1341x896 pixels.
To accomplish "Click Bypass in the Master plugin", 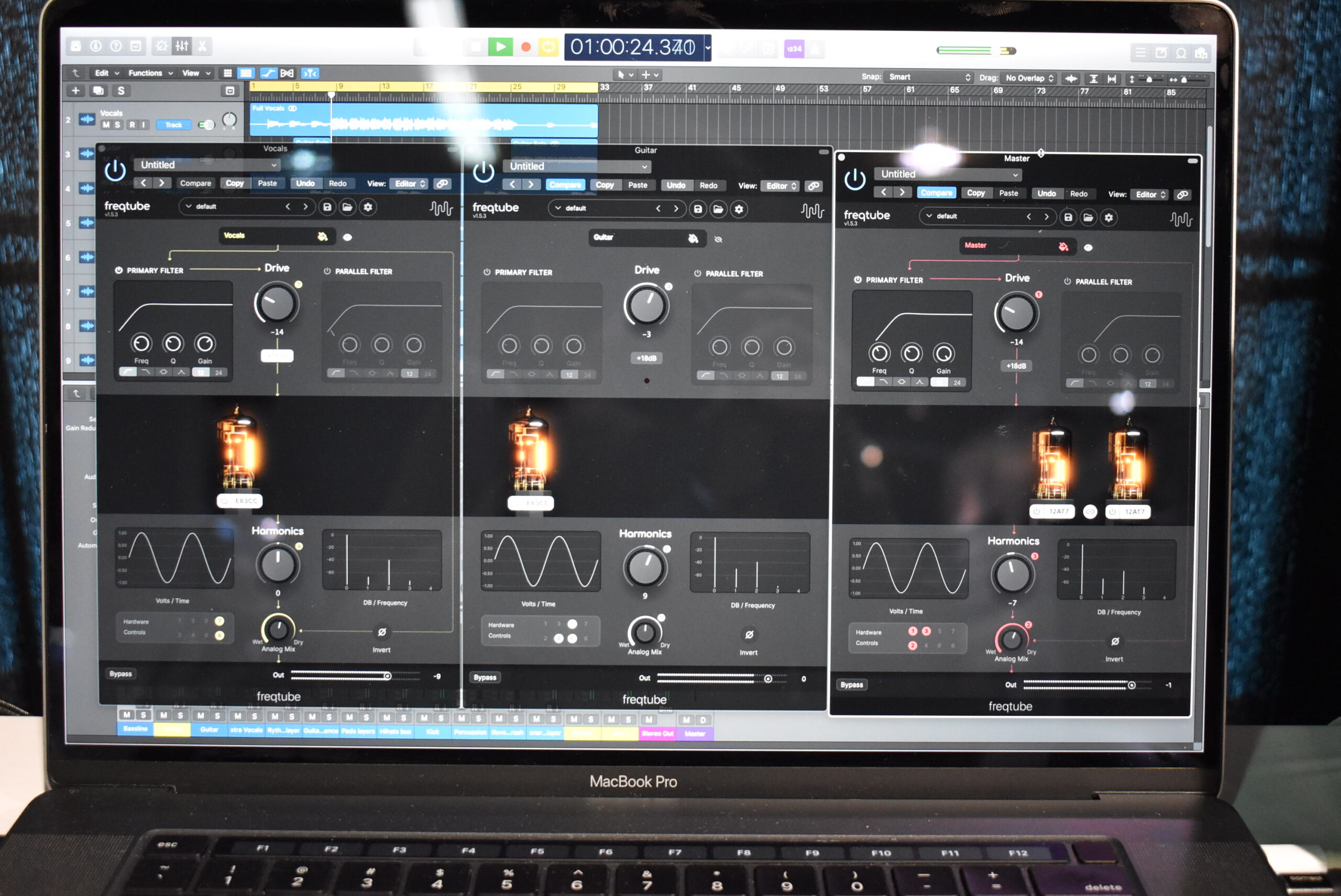I will [852, 684].
